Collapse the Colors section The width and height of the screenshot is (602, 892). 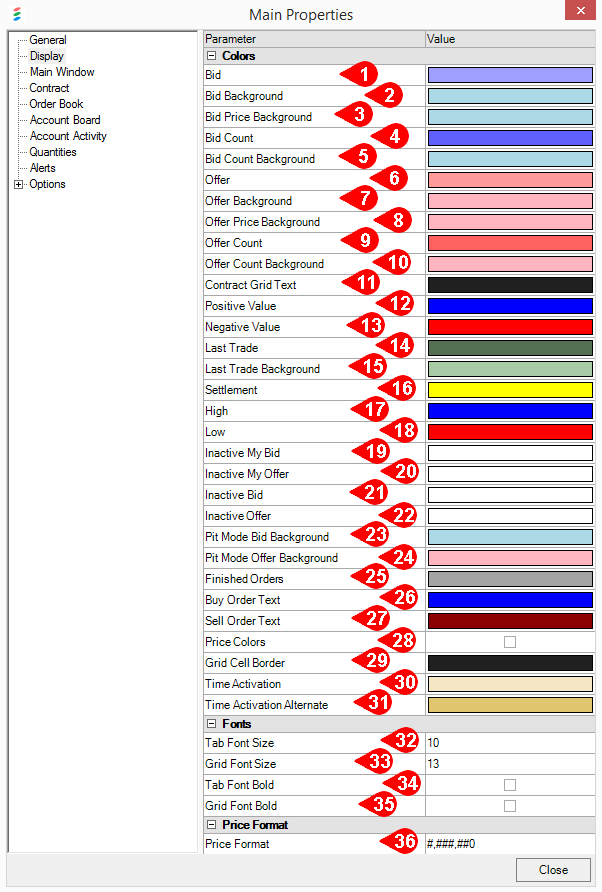(x=211, y=57)
